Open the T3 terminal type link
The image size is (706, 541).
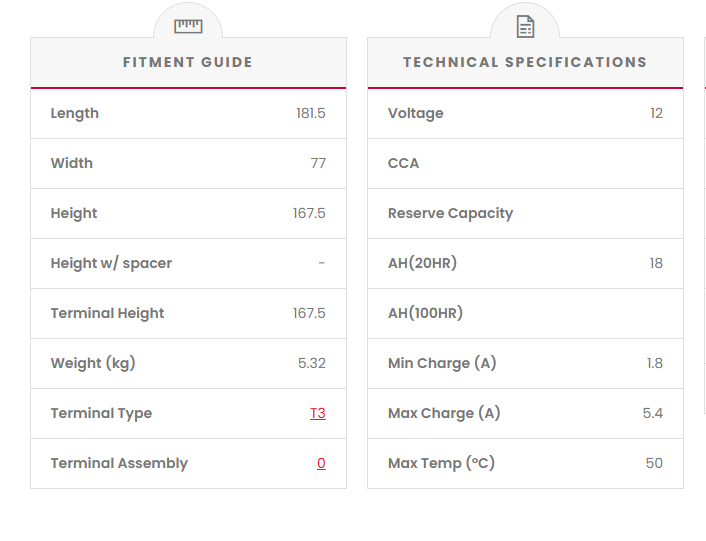pos(318,413)
